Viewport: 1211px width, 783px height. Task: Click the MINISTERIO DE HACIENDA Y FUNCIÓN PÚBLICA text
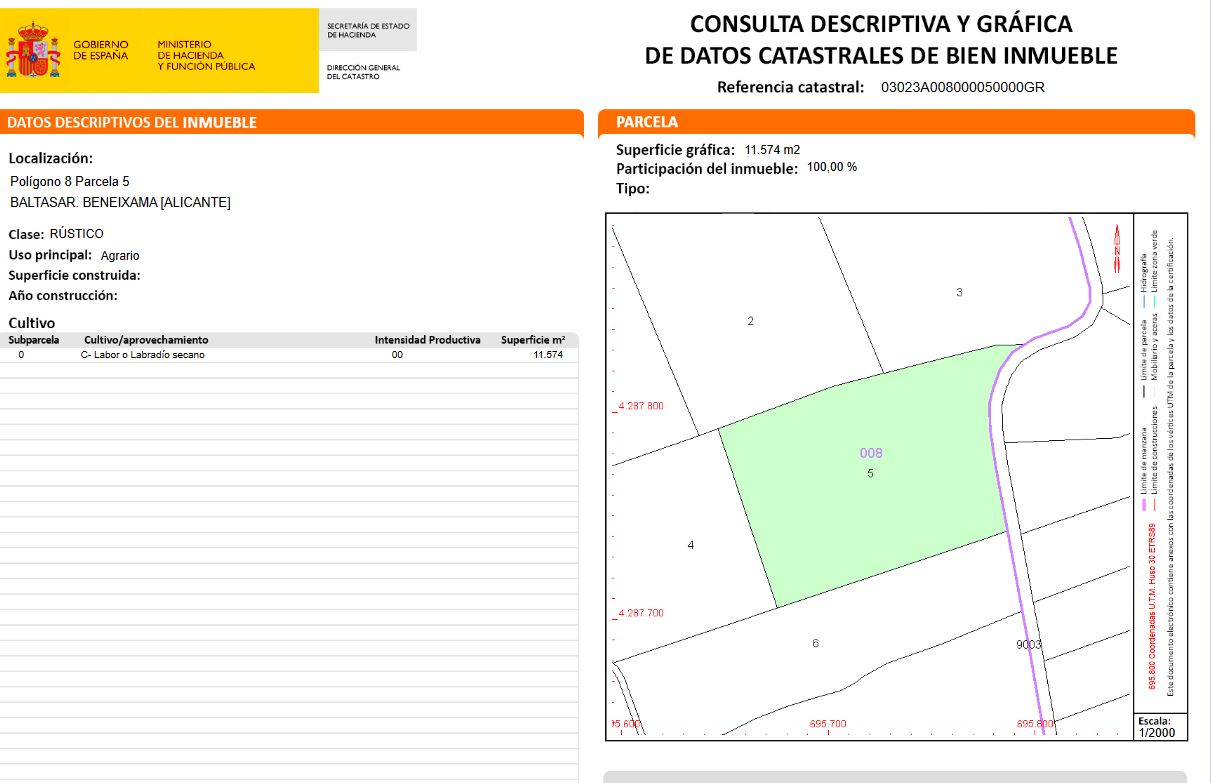point(206,56)
